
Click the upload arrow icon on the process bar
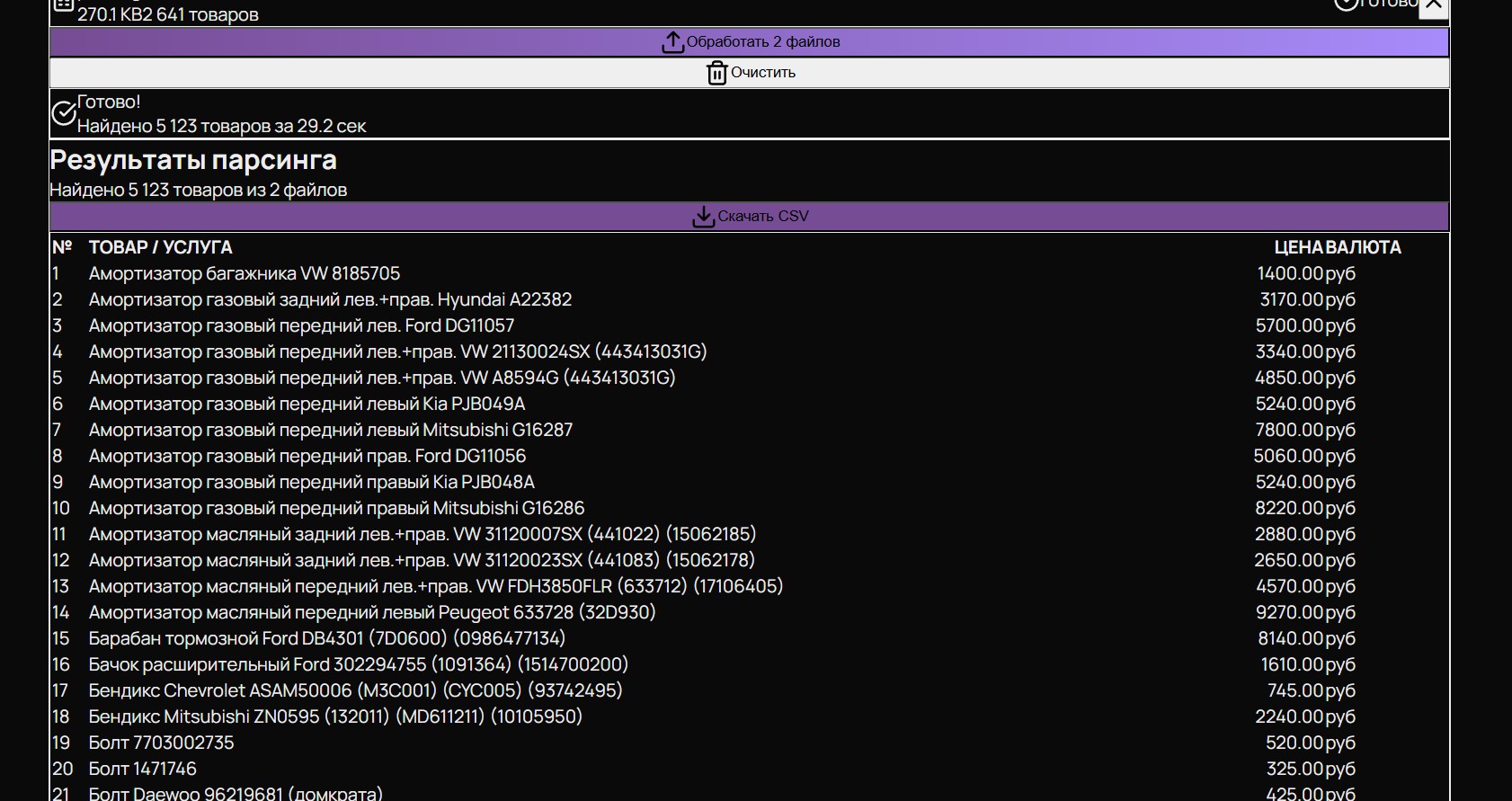pos(672,42)
